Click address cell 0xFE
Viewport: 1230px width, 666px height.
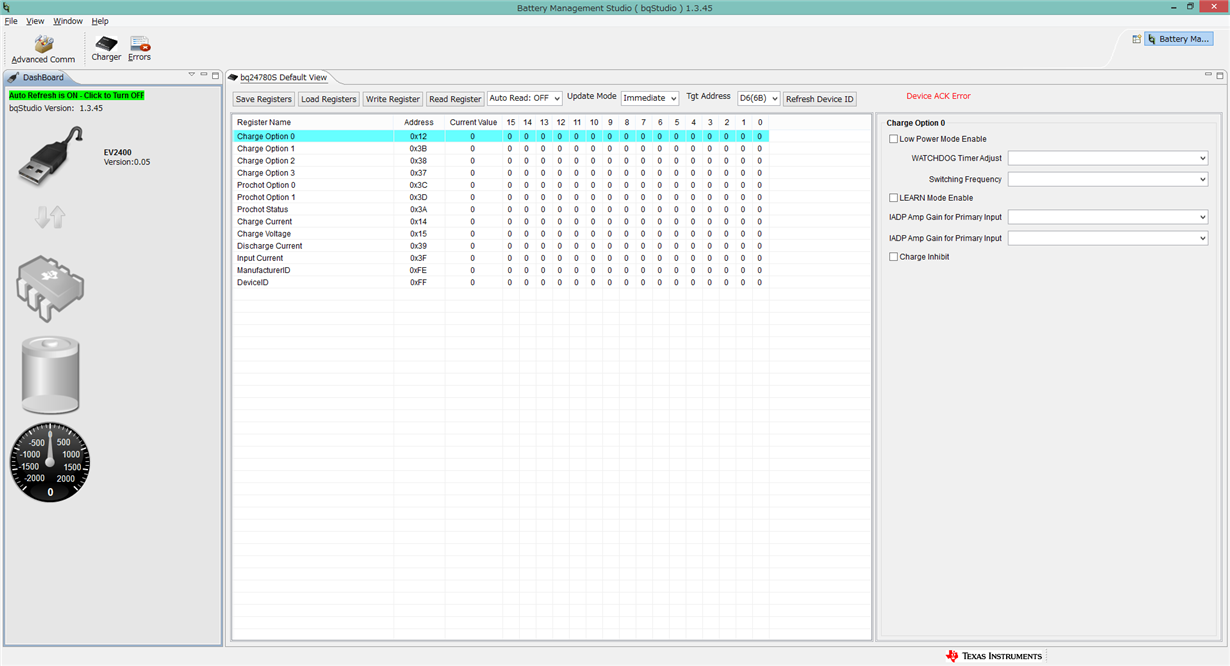tap(418, 270)
